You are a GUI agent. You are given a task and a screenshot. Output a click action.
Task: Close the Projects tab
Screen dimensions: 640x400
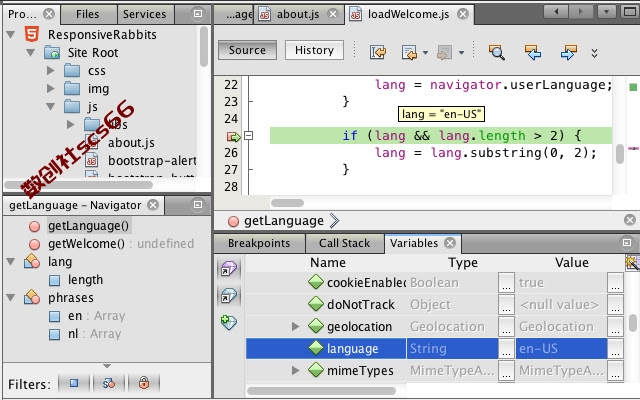(x=49, y=14)
